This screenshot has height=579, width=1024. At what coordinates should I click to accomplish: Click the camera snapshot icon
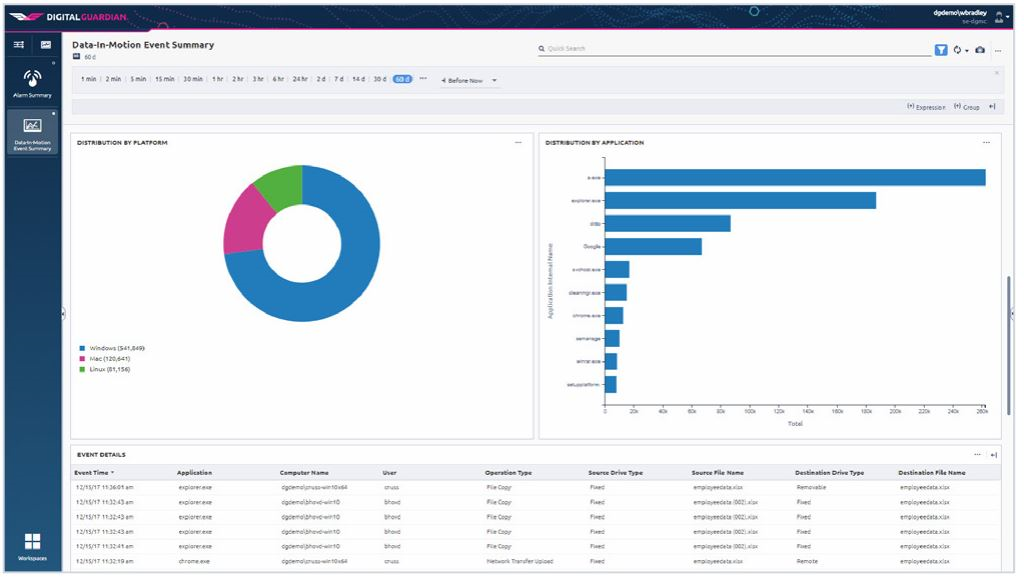coord(980,51)
